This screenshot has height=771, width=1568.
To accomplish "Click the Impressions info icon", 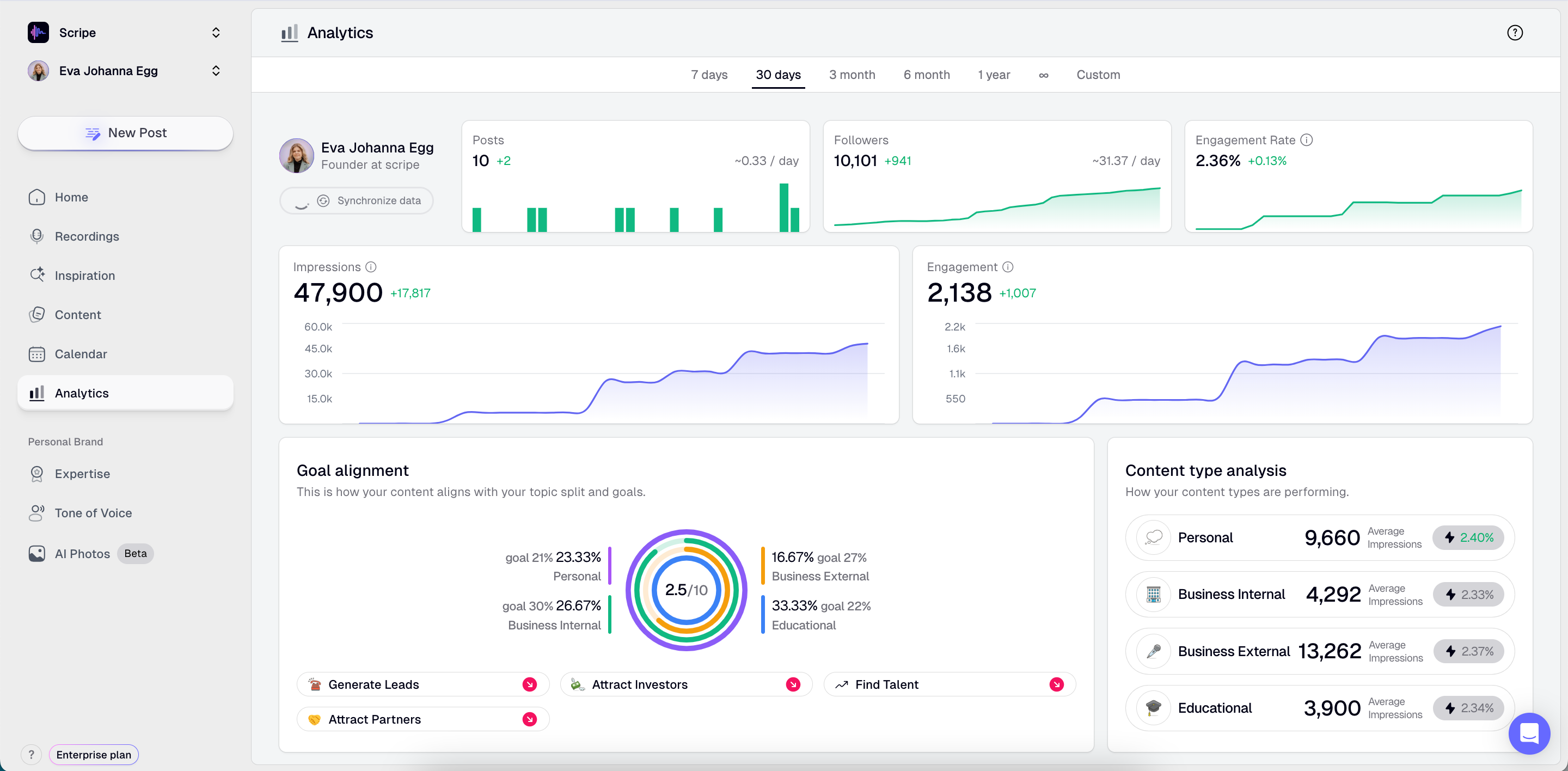I will tap(371, 267).
